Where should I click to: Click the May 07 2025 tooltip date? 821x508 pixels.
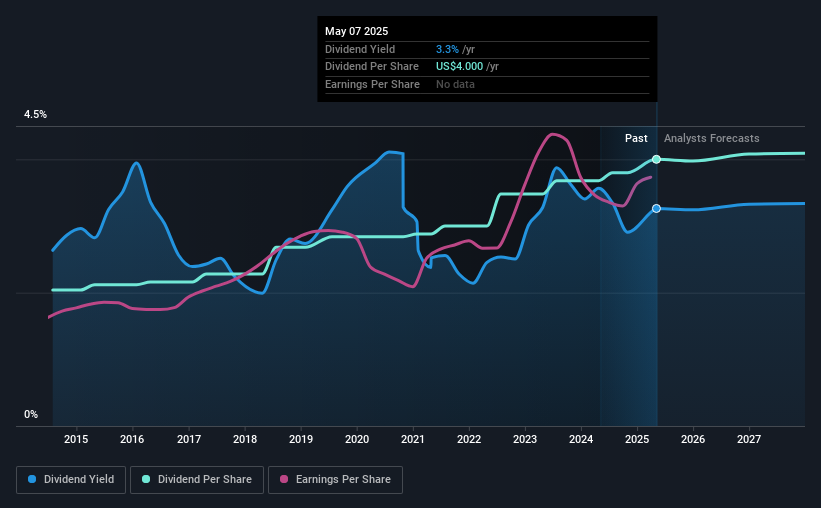[x=357, y=31]
